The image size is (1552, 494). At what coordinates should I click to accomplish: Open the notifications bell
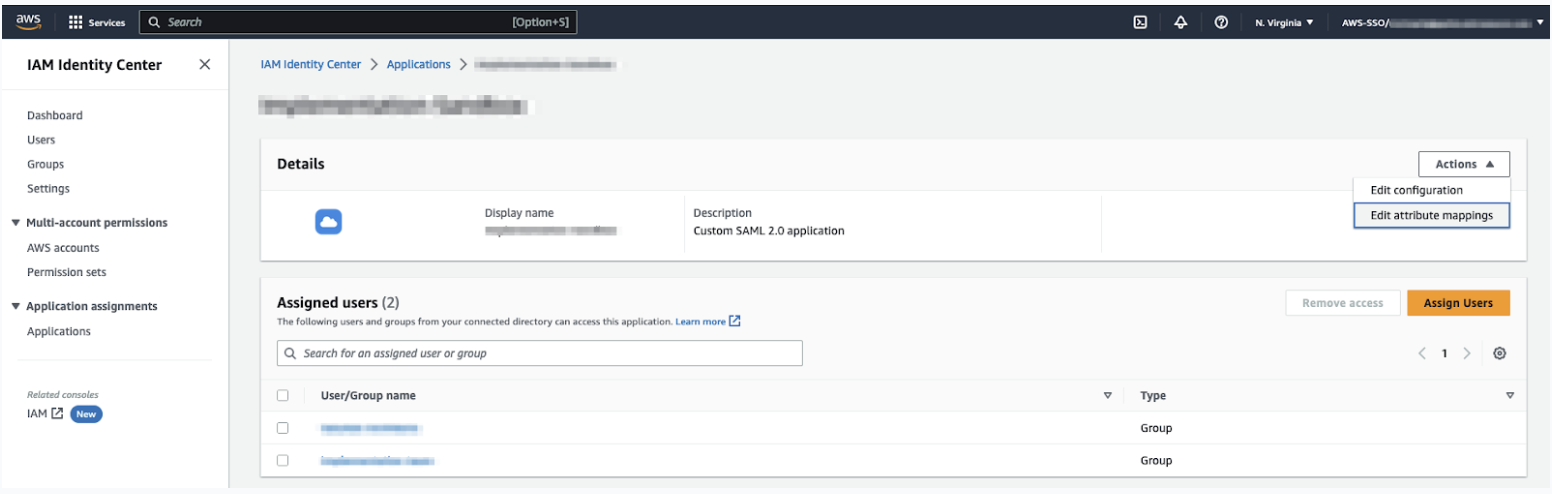click(x=1180, y=22)
